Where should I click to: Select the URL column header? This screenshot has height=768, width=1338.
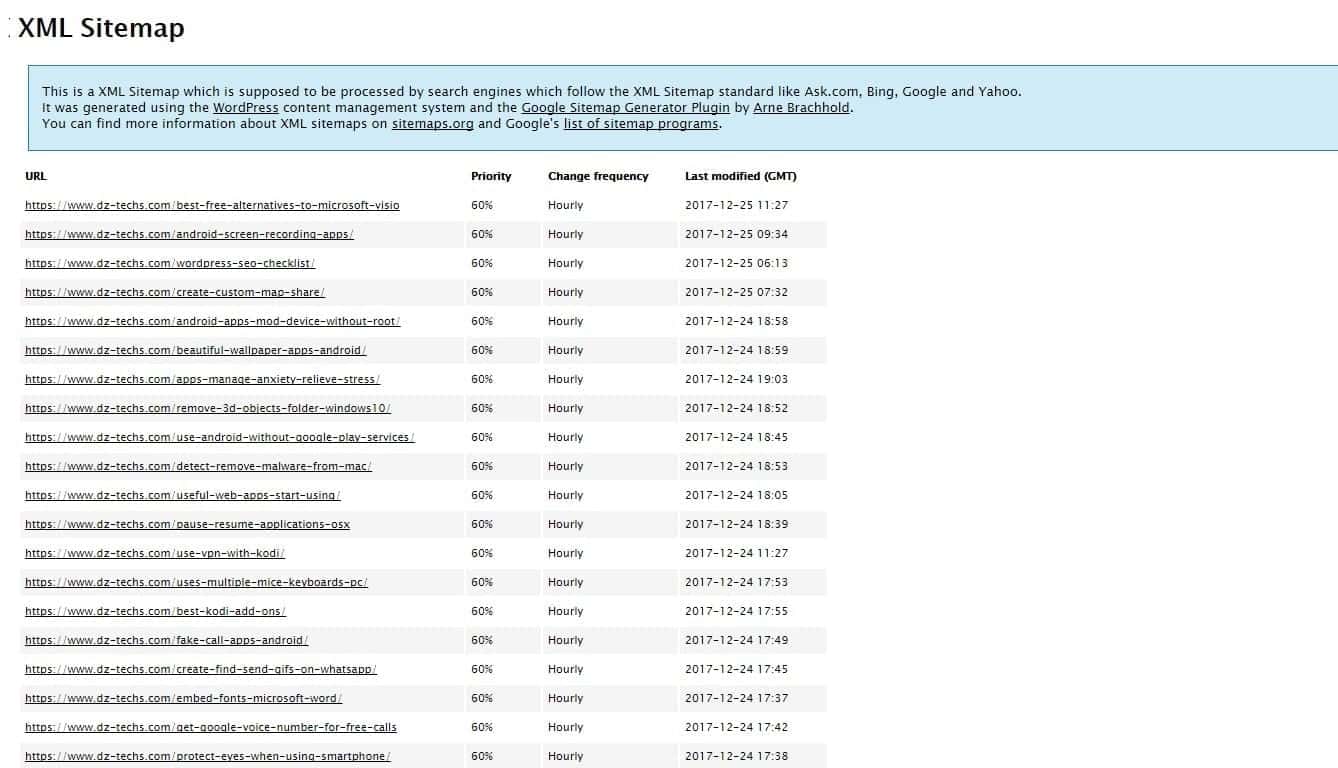click(x=36, y=176)
